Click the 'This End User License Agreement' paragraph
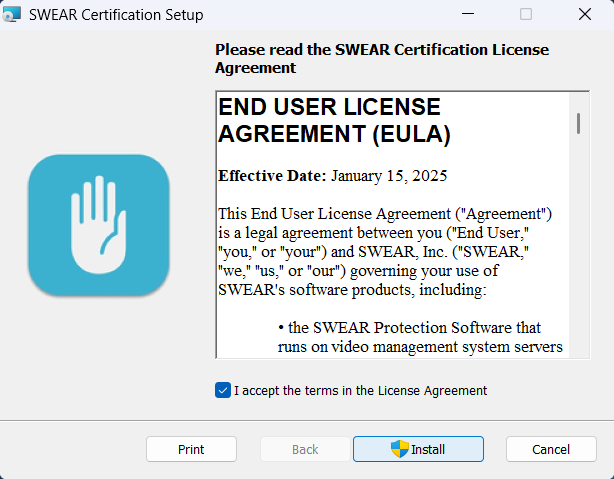The image size is (614, 479). click(385, 252)
